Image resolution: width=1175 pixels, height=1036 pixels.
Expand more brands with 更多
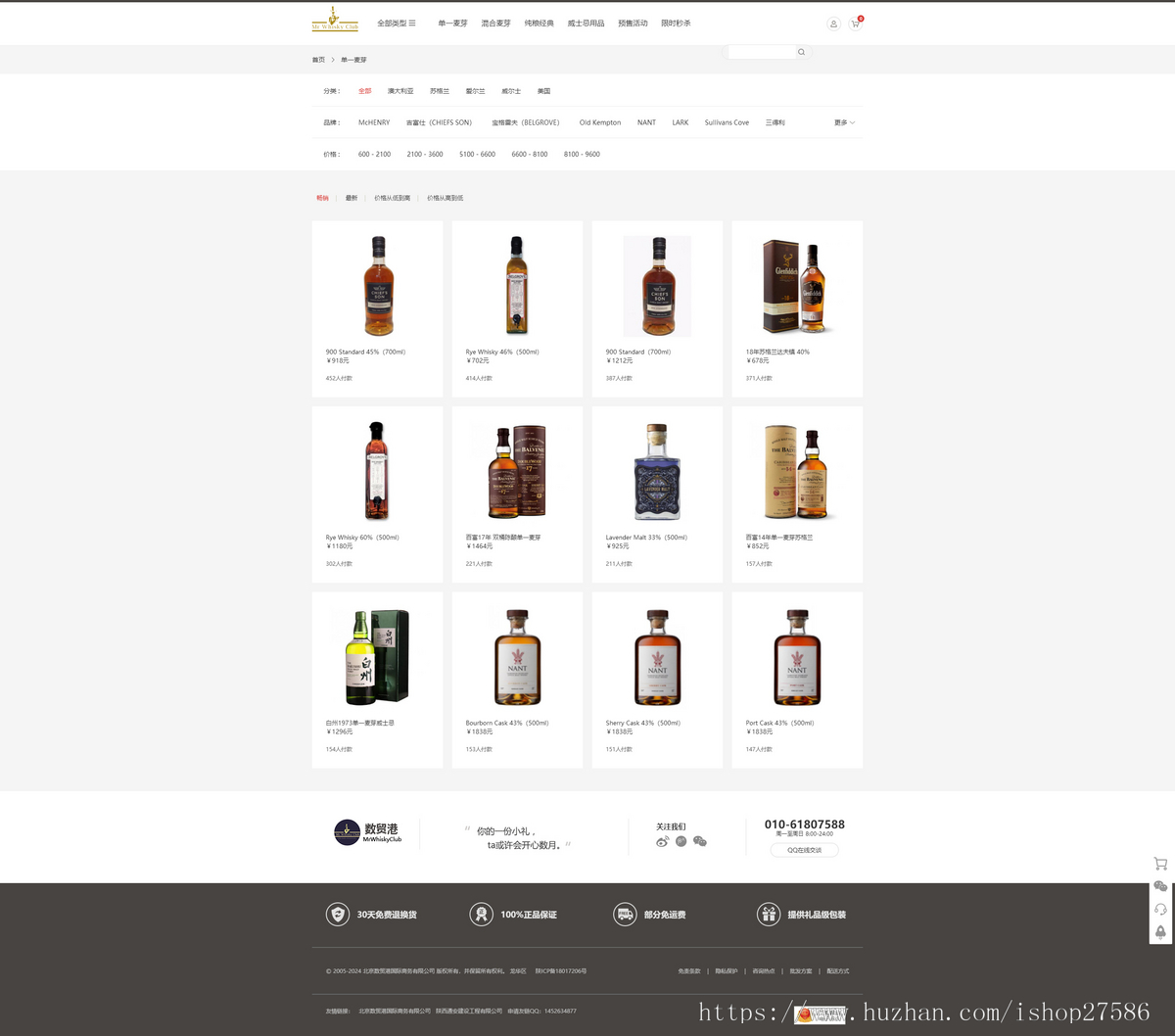844,123
